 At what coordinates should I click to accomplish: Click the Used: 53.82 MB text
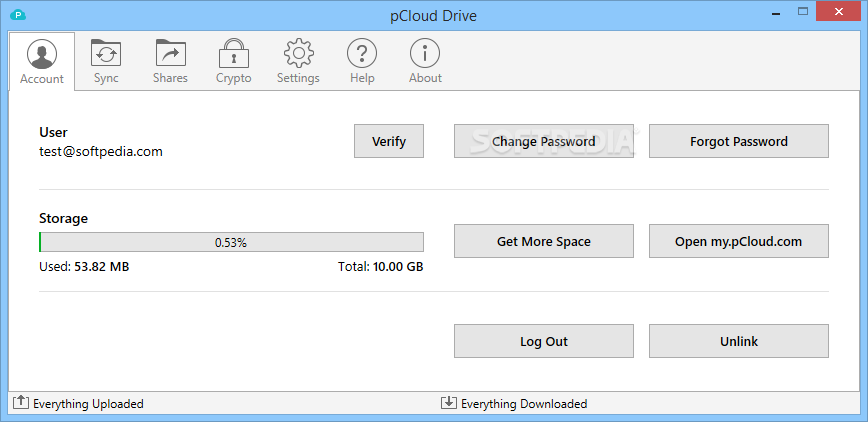pyautogui.click(x=84, y=267)
